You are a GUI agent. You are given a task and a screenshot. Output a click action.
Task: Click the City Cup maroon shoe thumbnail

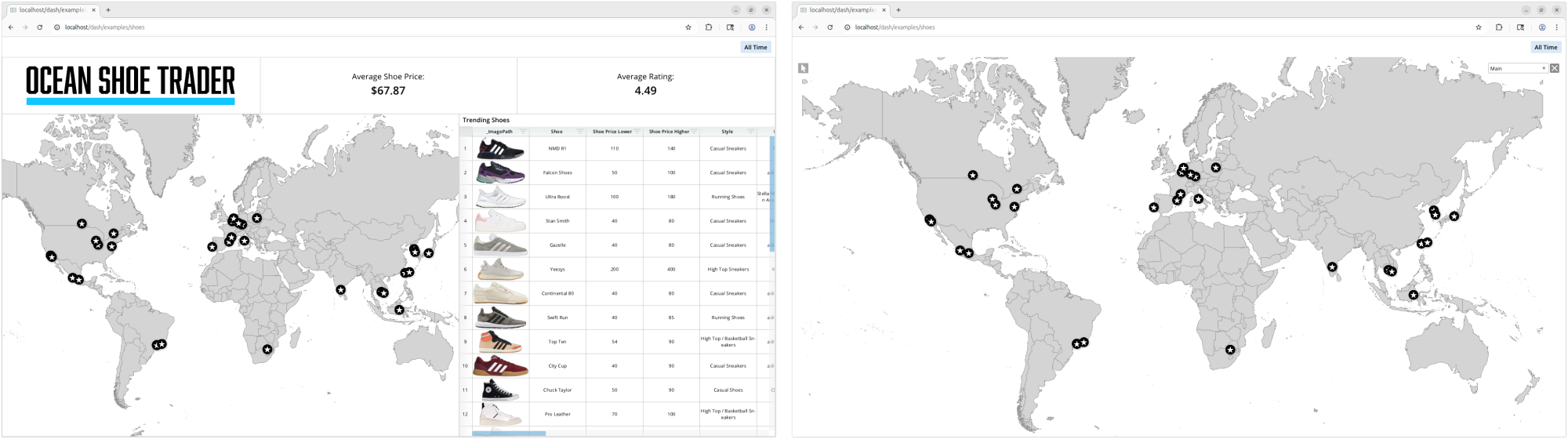point(500,366)
